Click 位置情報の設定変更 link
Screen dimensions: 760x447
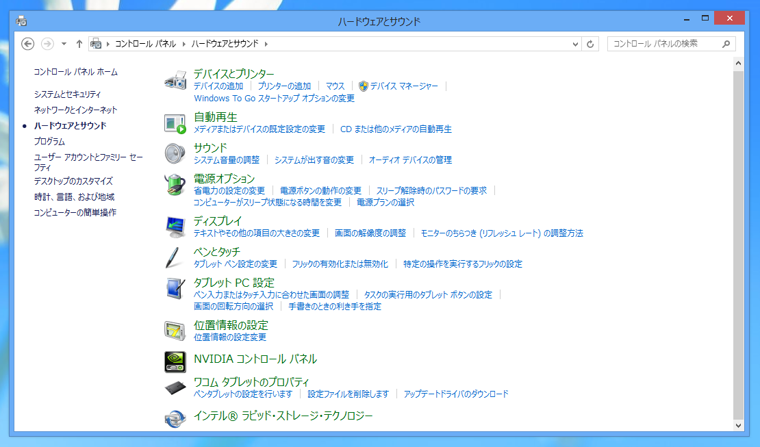(x=230, y=337)
